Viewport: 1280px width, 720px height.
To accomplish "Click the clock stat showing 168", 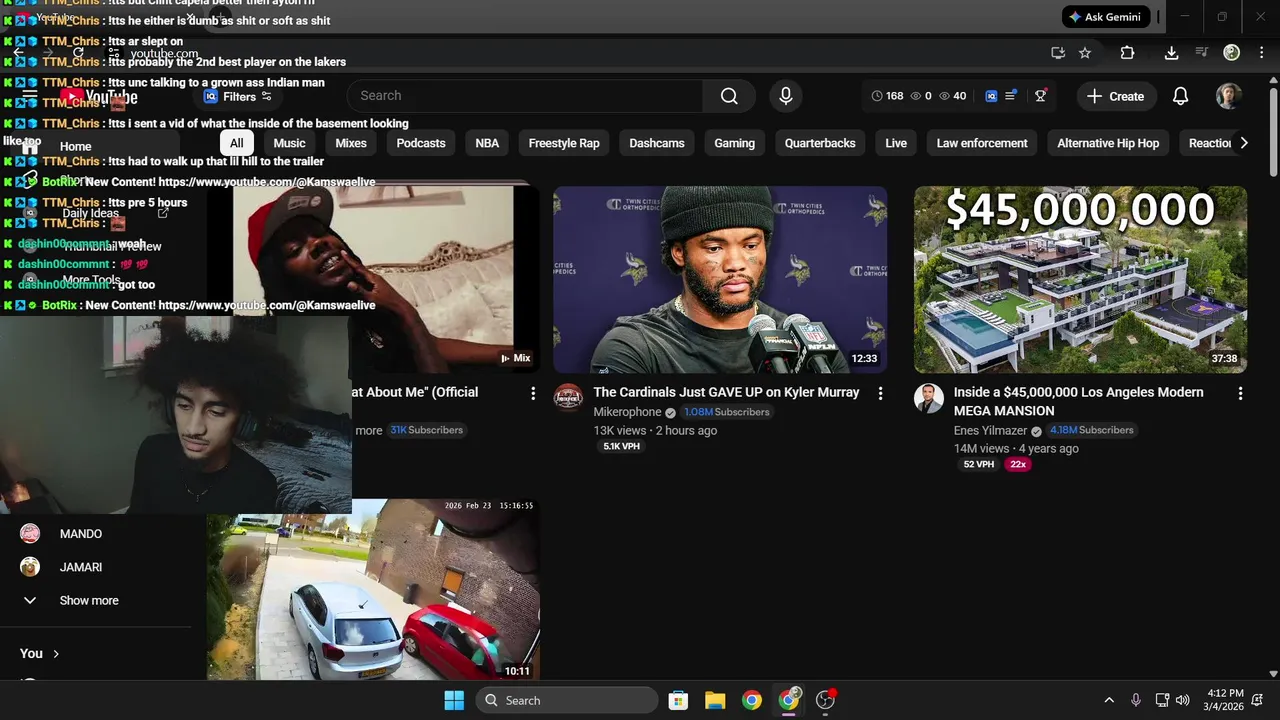I will pos(887,96).
